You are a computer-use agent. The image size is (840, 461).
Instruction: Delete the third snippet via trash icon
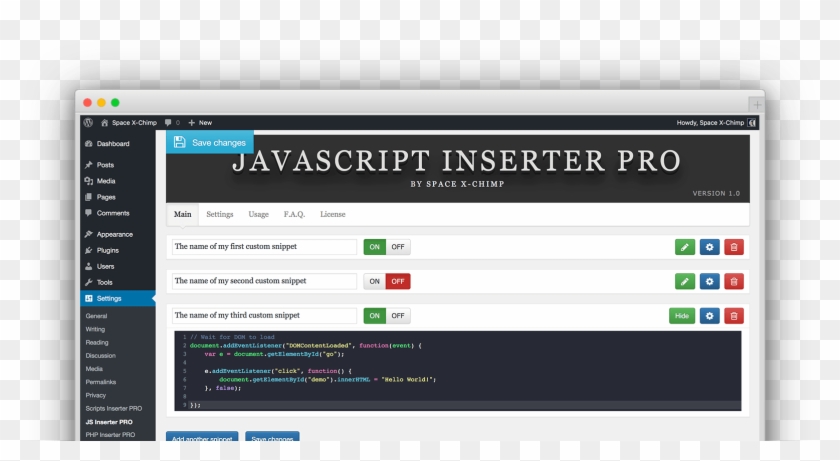pos(734,316)
